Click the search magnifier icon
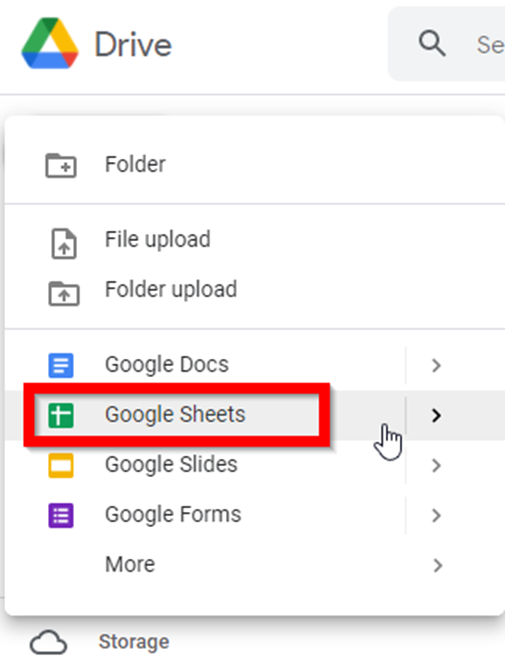The image size is (505, 664). tap(432, 43)
